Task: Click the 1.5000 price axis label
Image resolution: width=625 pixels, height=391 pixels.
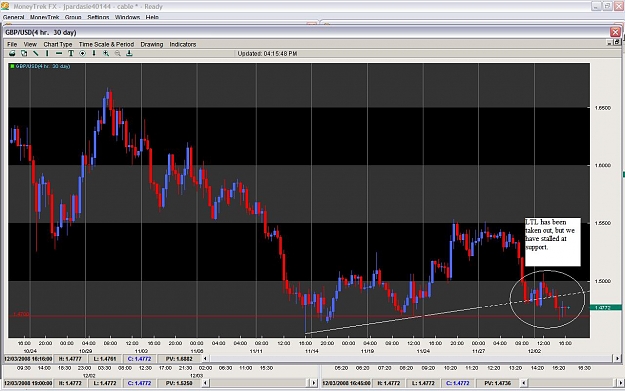Action: 602,281
